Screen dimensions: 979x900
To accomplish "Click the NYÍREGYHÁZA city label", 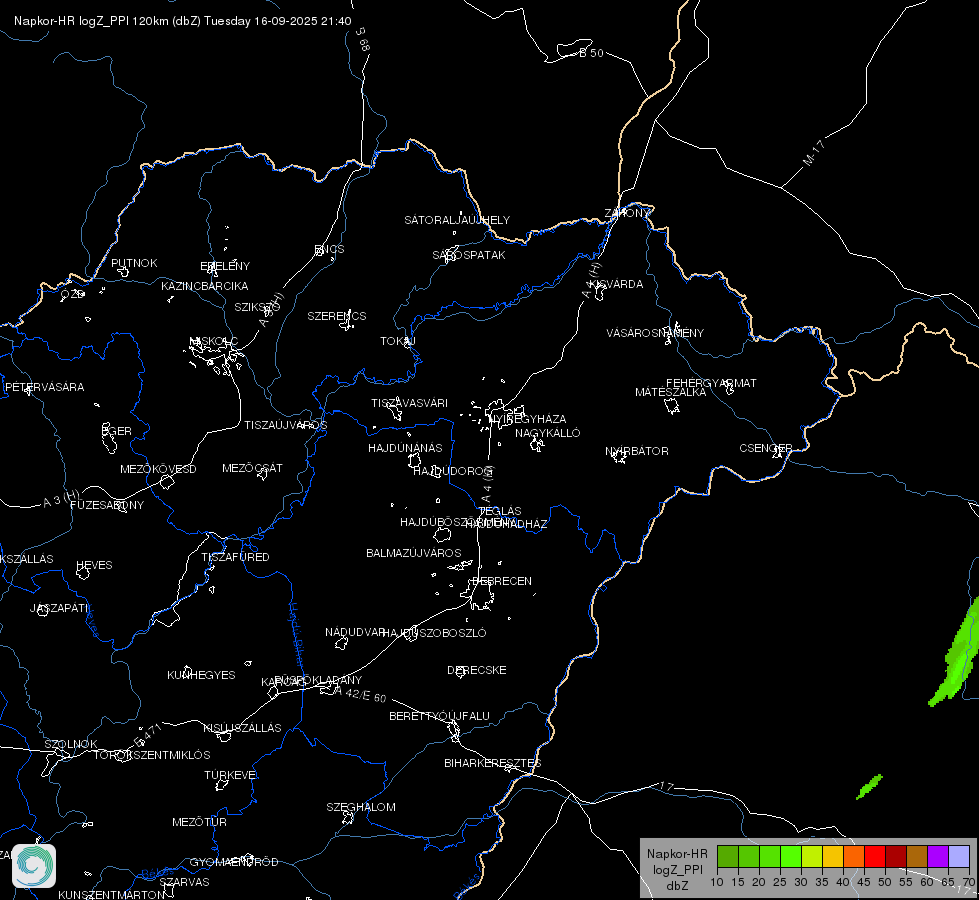I will [x=528, y=419].
